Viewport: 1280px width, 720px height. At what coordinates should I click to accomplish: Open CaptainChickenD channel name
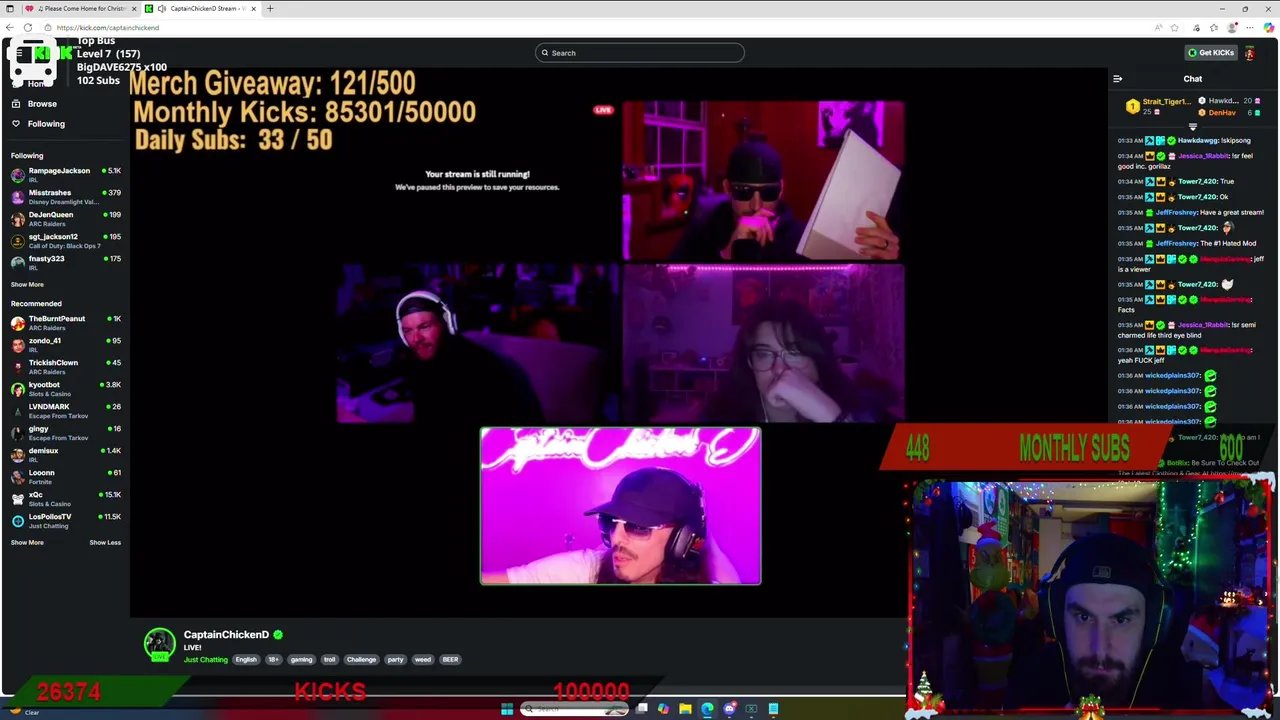226,635
